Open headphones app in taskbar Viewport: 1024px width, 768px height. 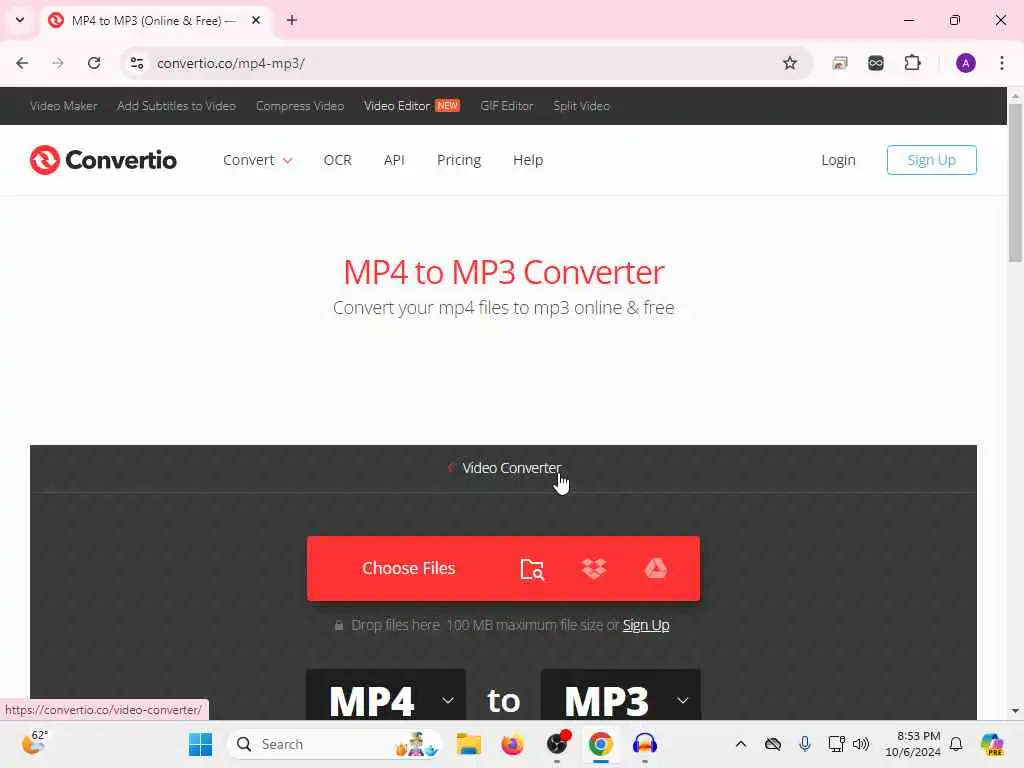point(645,744)
